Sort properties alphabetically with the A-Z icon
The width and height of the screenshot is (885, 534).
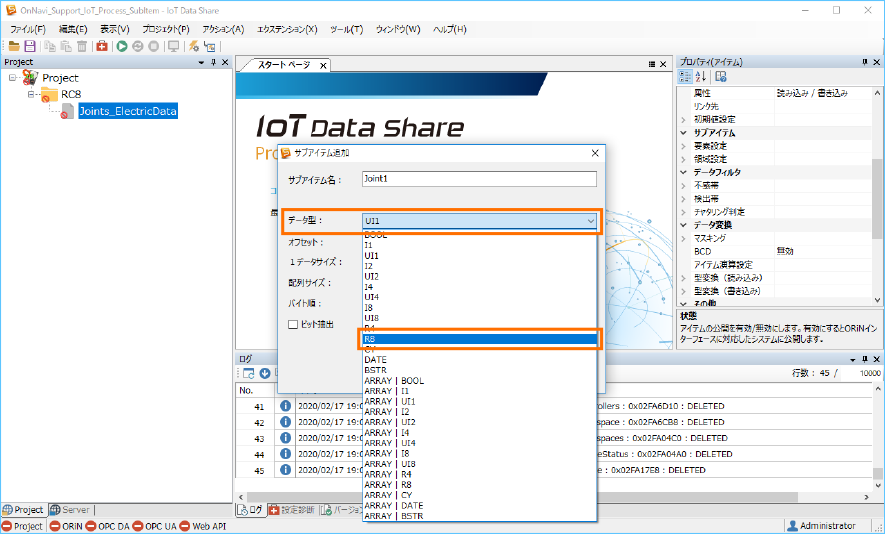[701, 77]
